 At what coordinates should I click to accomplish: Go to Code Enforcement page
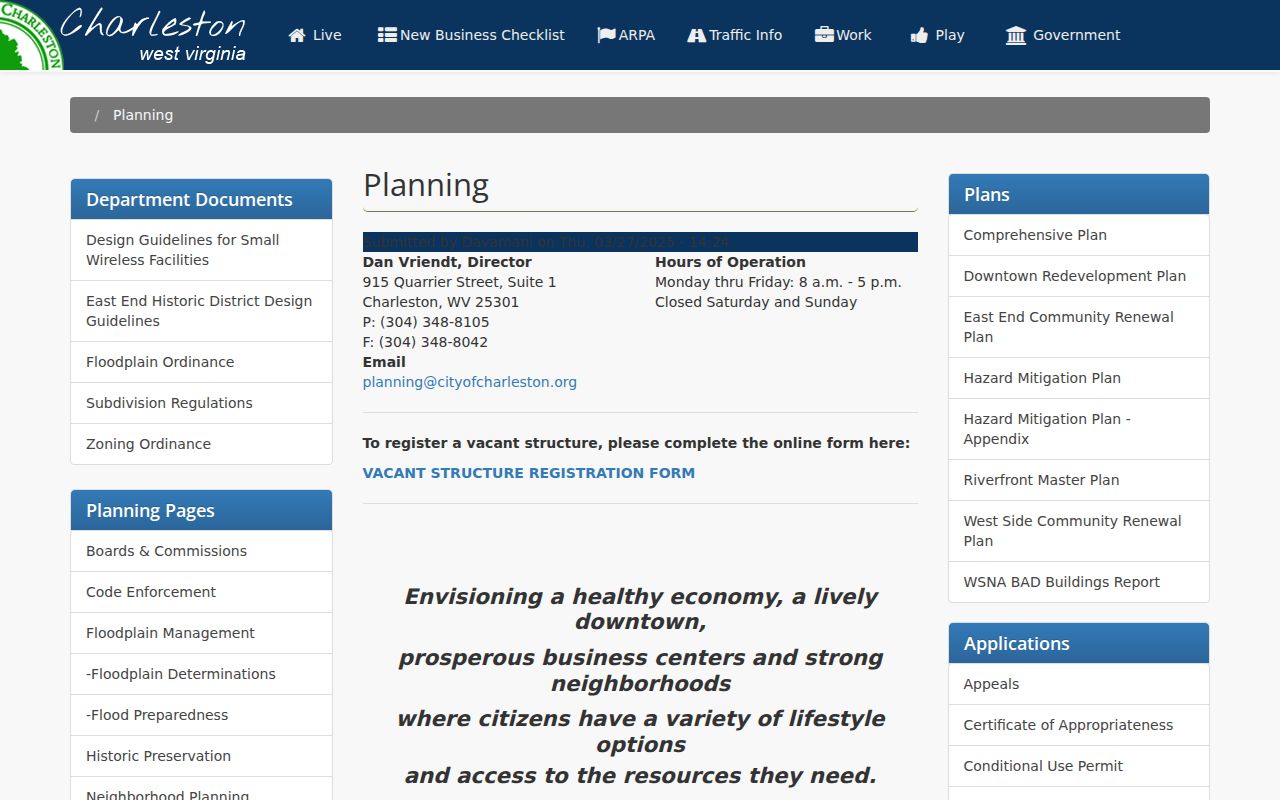[x=201, y=592]
